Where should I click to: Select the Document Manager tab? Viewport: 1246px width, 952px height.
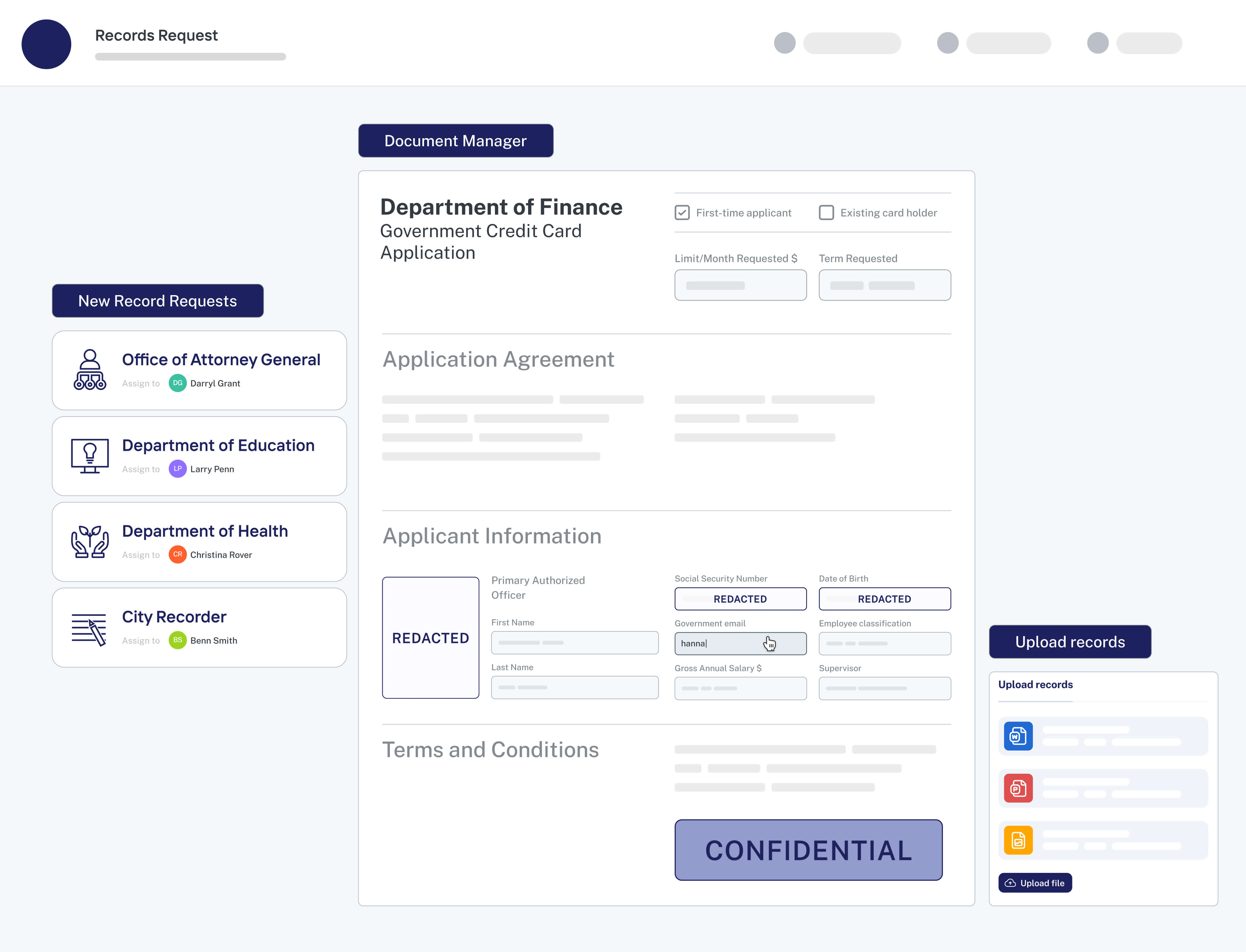455,140
